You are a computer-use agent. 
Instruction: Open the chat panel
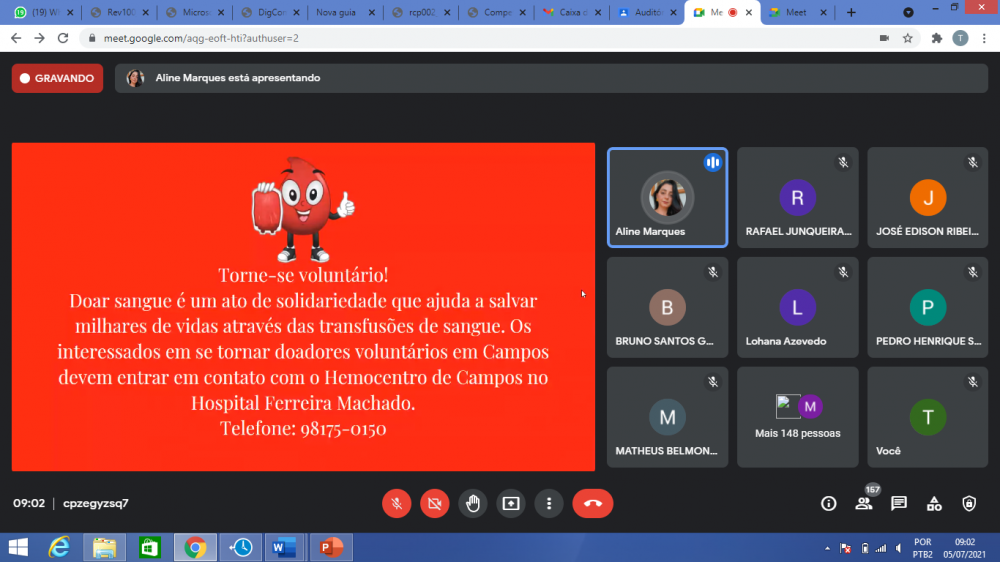click(899, 504)
